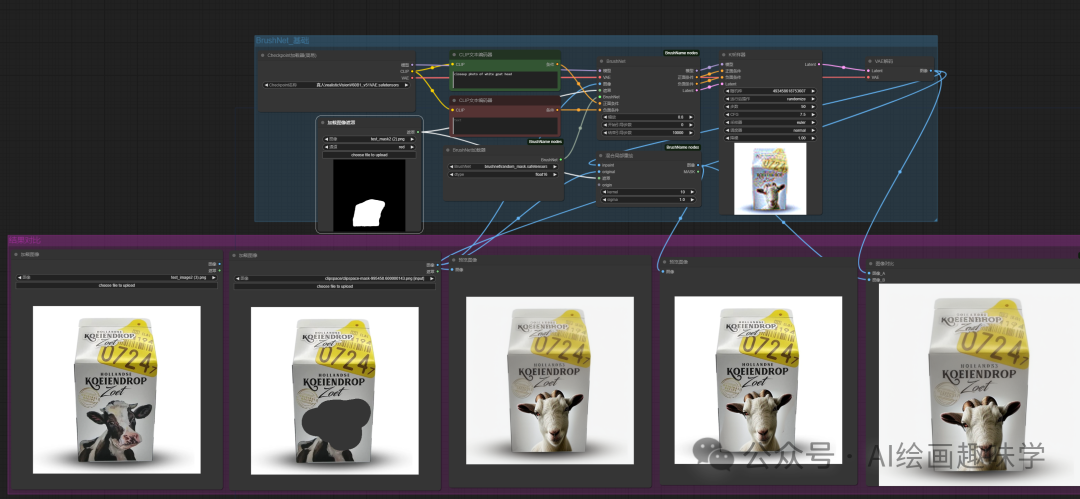Viewport: 1080px width, 499px height.
Task: Increment the K sampler seed number
Action: 813,90
